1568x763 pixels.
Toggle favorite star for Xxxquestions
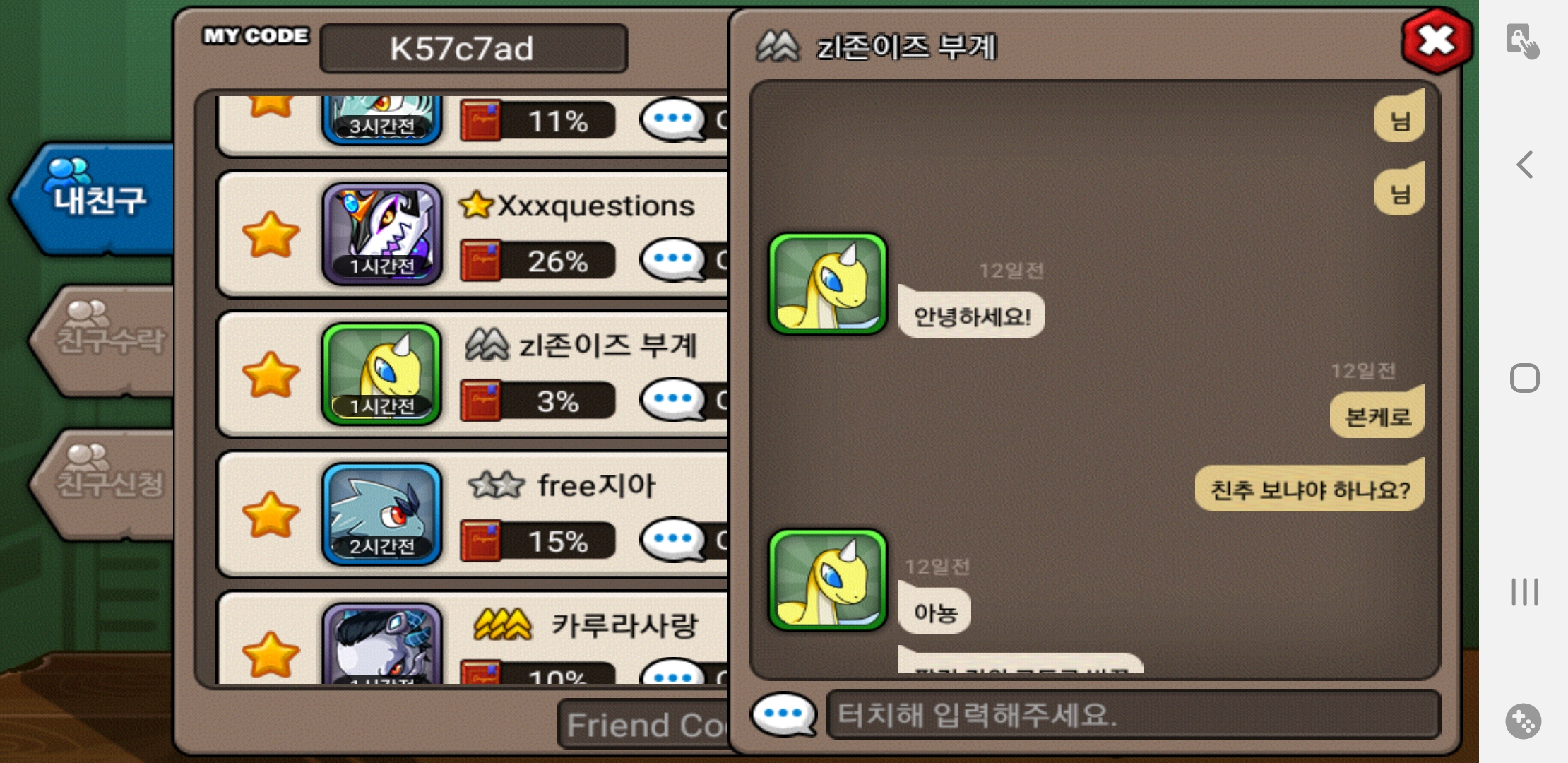tap(271, 235)
